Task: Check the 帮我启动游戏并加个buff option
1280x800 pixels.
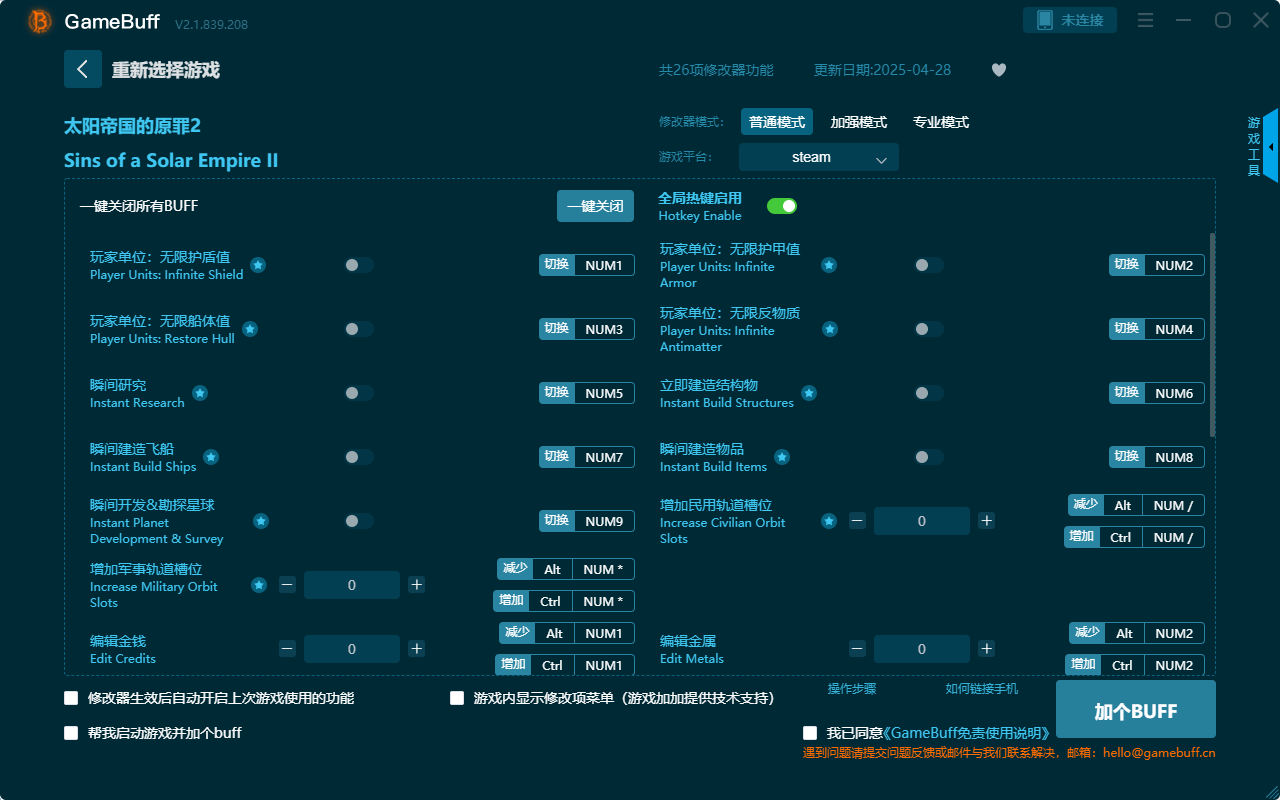Action: [x=71, y=732]
